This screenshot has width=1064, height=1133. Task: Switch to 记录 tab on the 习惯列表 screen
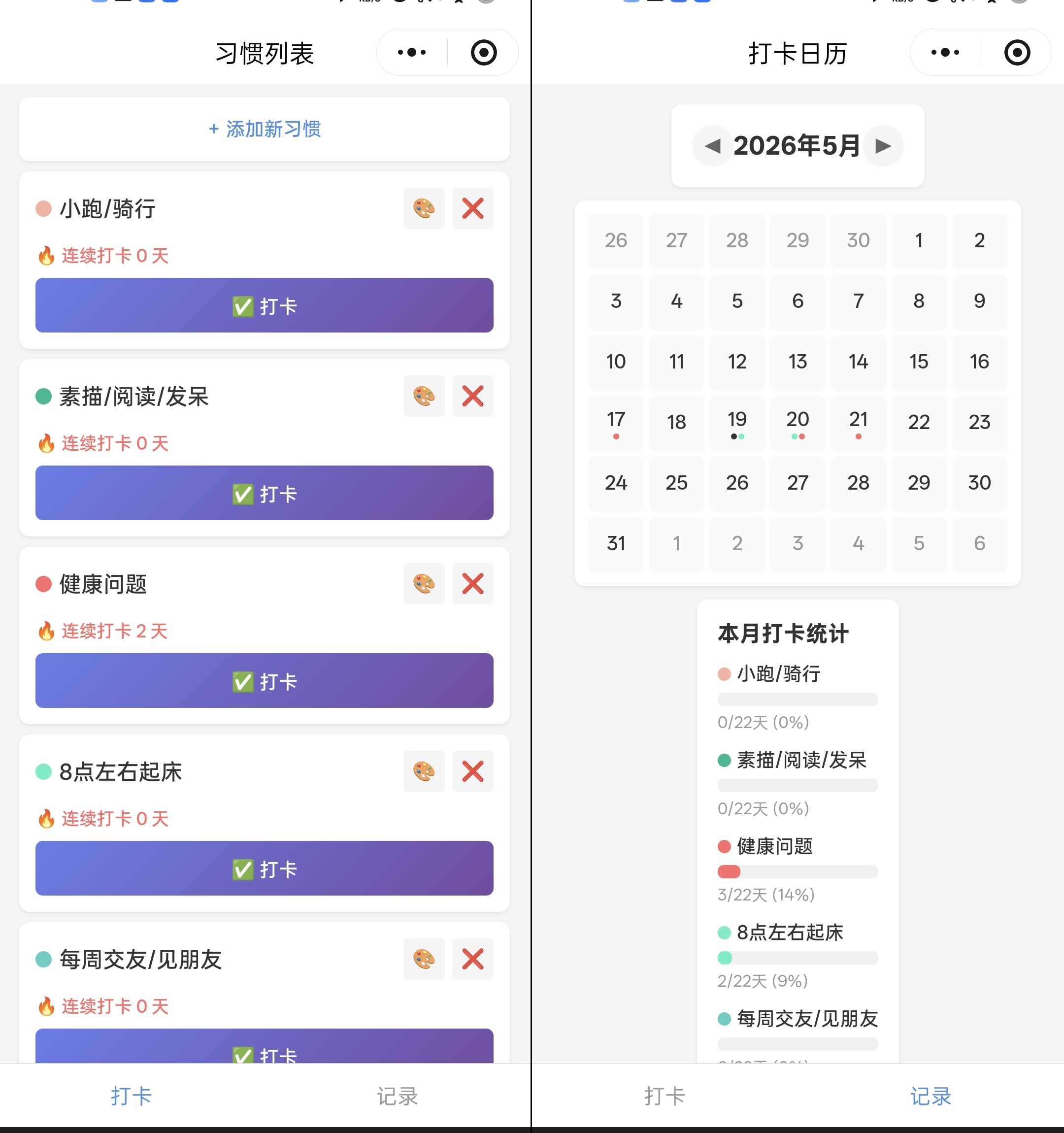(x=397, y=1096)
